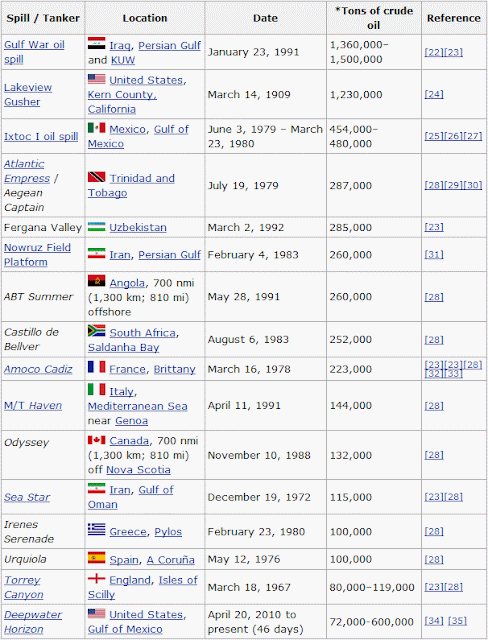Click the KUW link

123,60
